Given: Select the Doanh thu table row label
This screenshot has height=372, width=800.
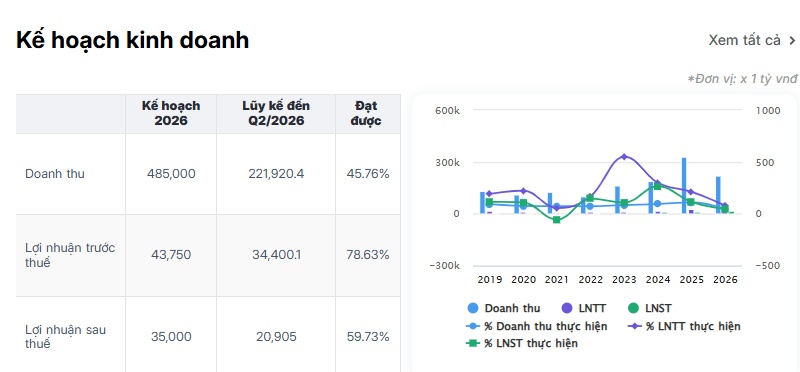Looking at the screenshot, I should coord(55,174).
